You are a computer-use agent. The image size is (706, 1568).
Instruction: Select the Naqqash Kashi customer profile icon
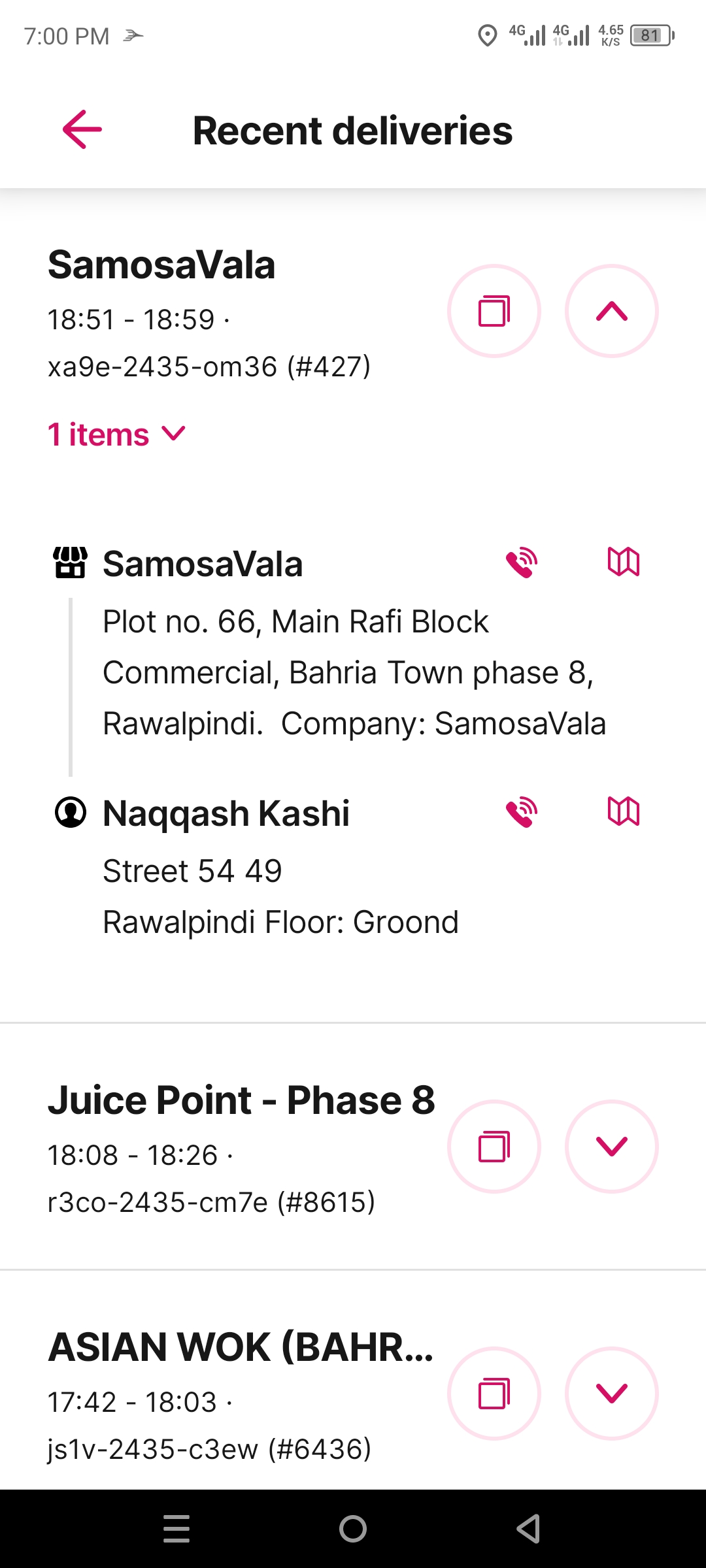pos(70,812)
